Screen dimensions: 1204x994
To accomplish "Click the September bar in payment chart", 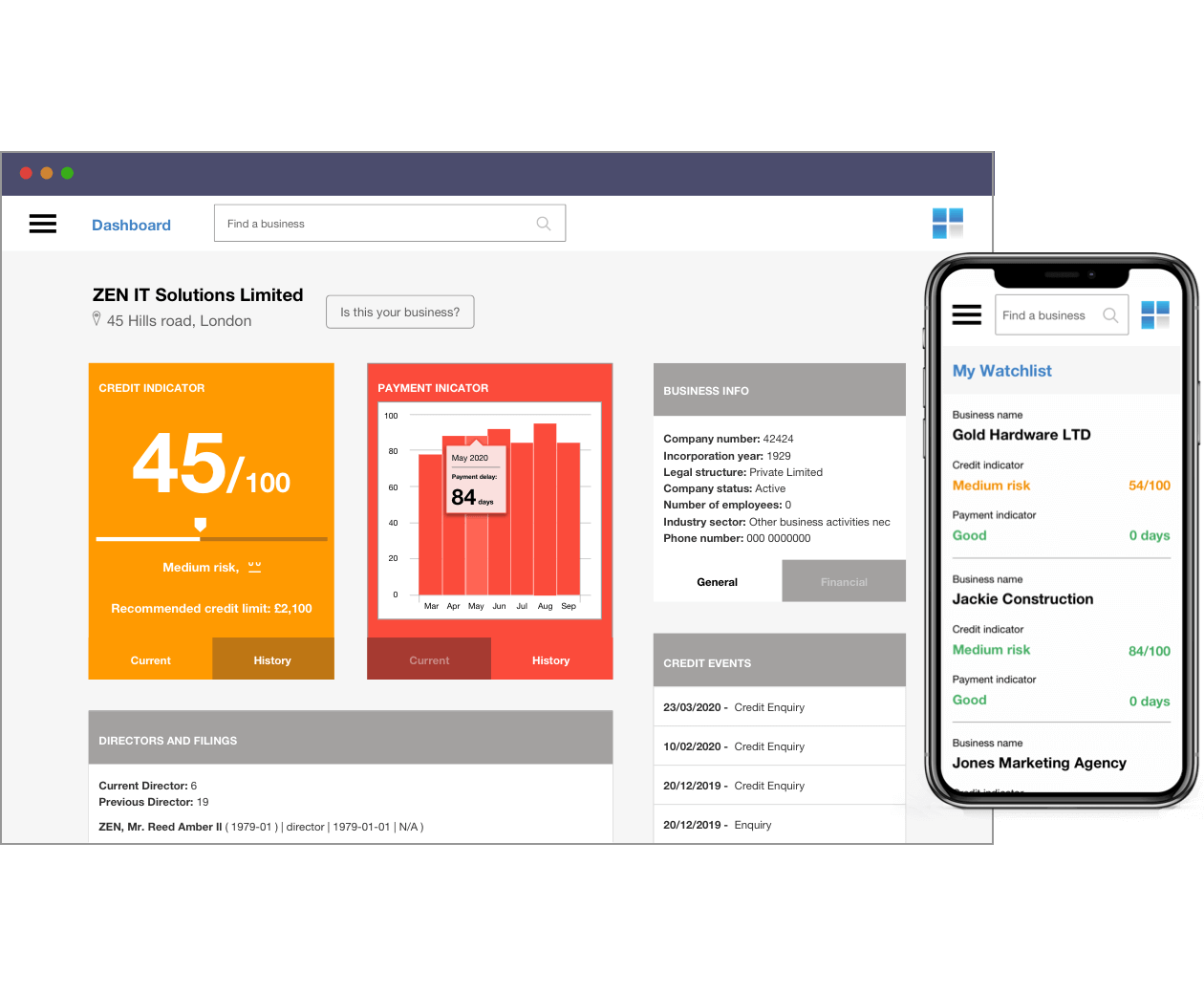I will pos(569,521).
